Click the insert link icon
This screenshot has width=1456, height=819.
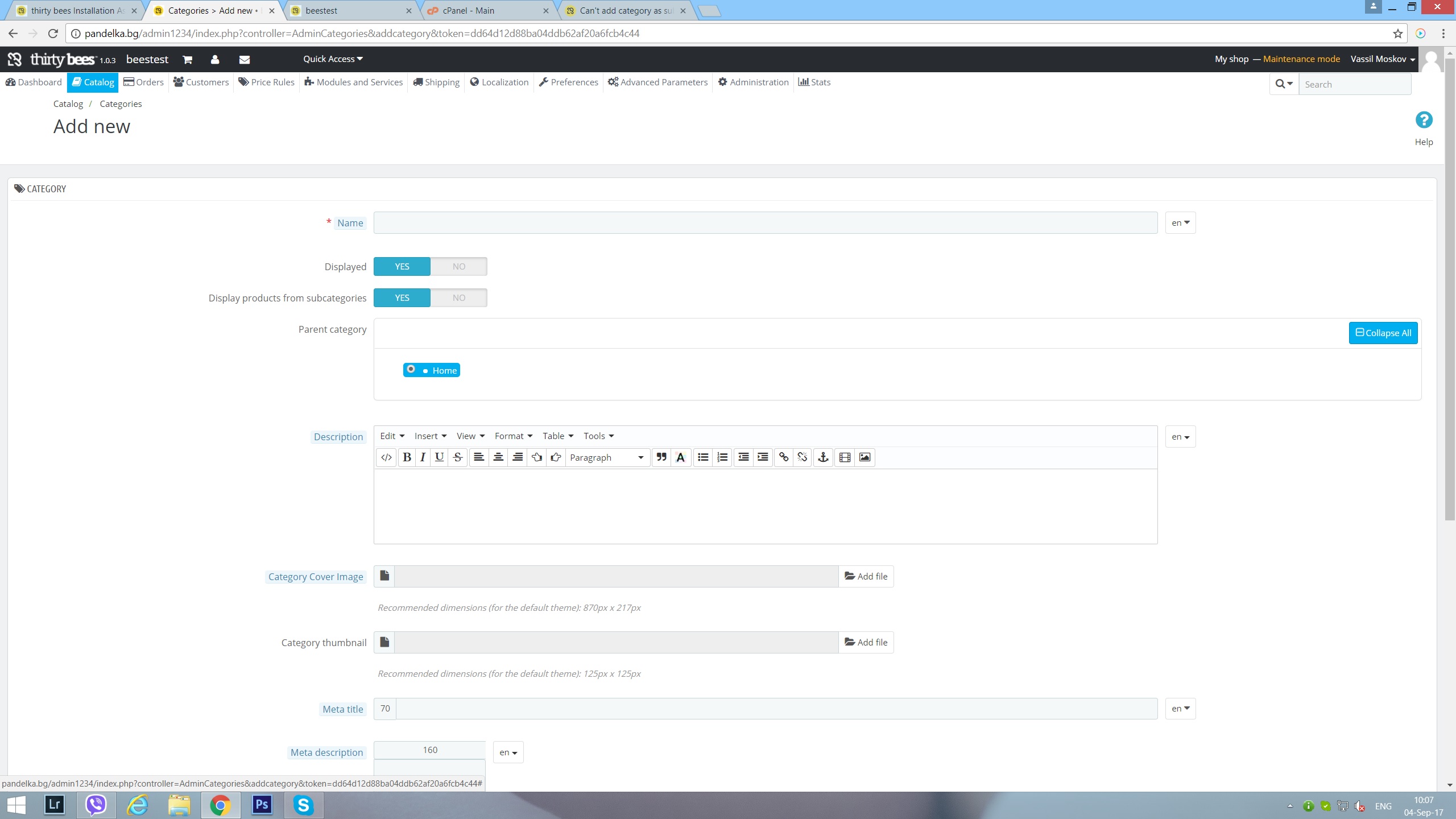784,457
